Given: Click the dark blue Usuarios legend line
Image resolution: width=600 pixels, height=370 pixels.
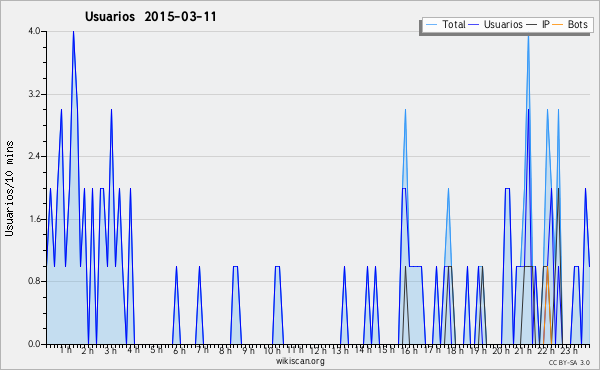Looking at the screenshot, I should (474, 25).
